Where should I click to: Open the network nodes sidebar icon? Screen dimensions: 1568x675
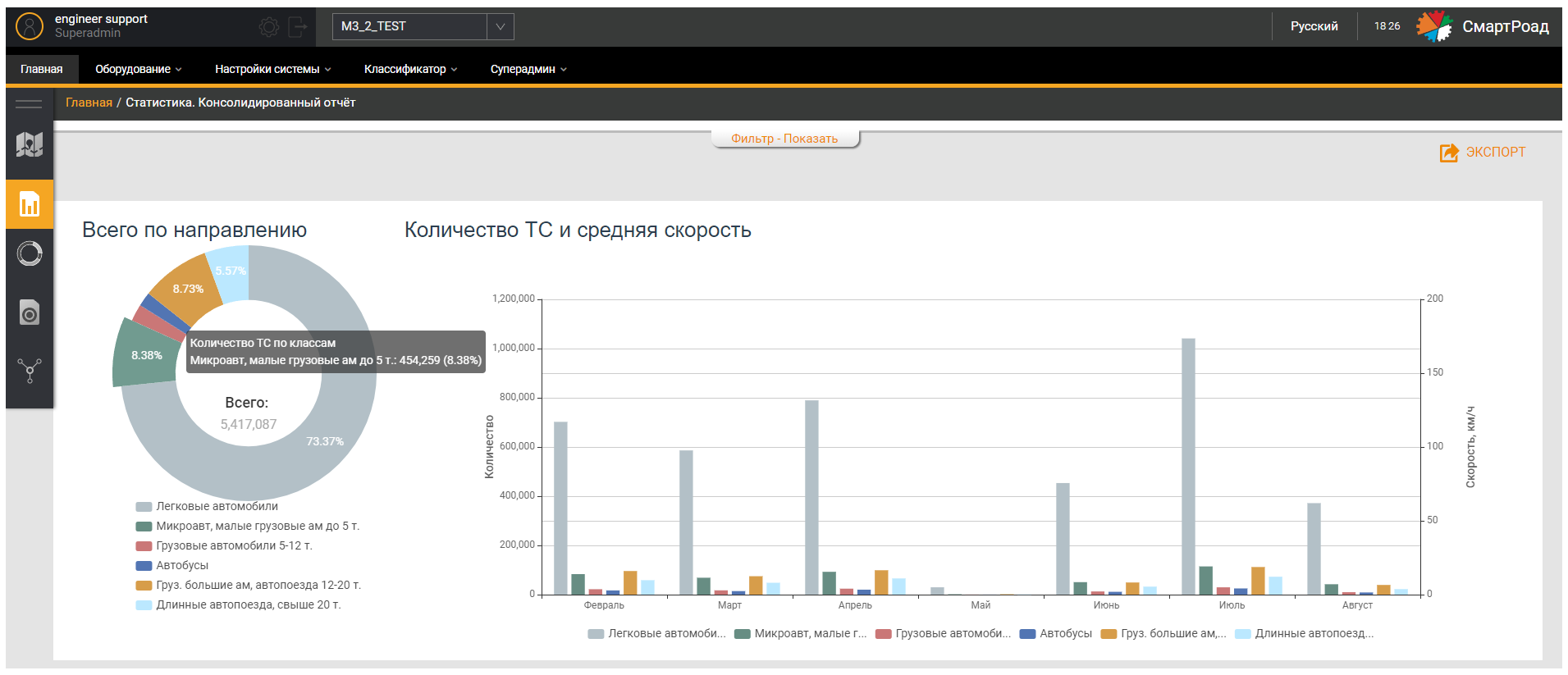point(30,372)
